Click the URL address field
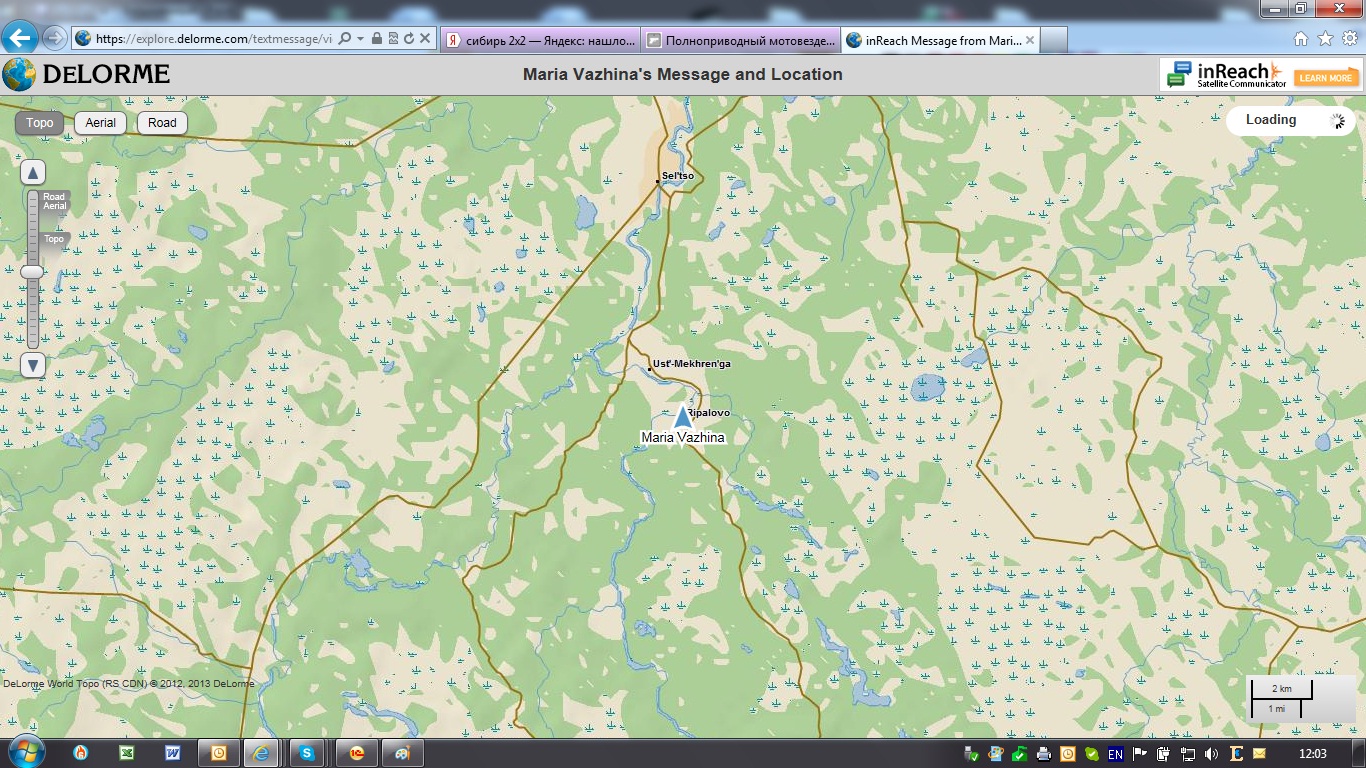 point(210,39)
